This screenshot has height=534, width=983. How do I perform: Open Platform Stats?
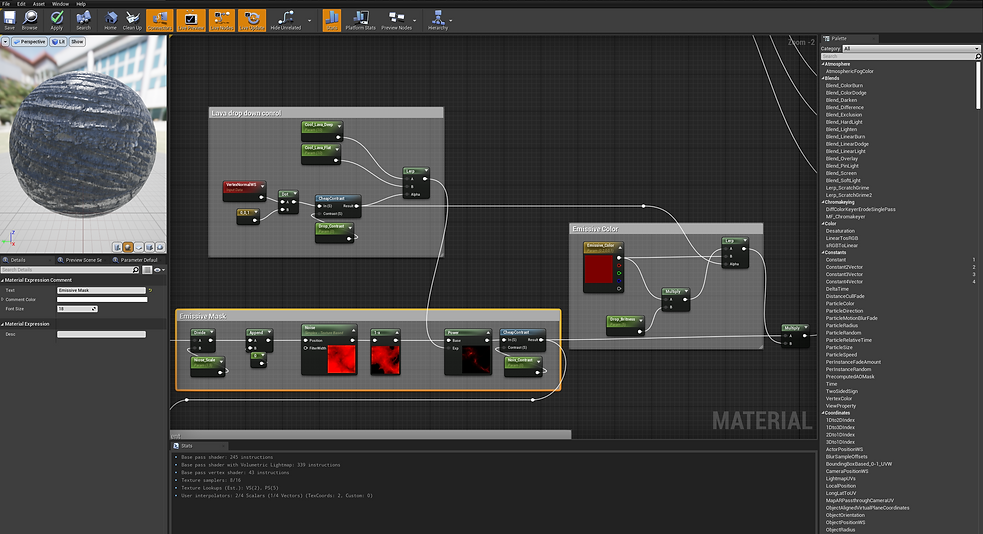[x=360, y=20]
